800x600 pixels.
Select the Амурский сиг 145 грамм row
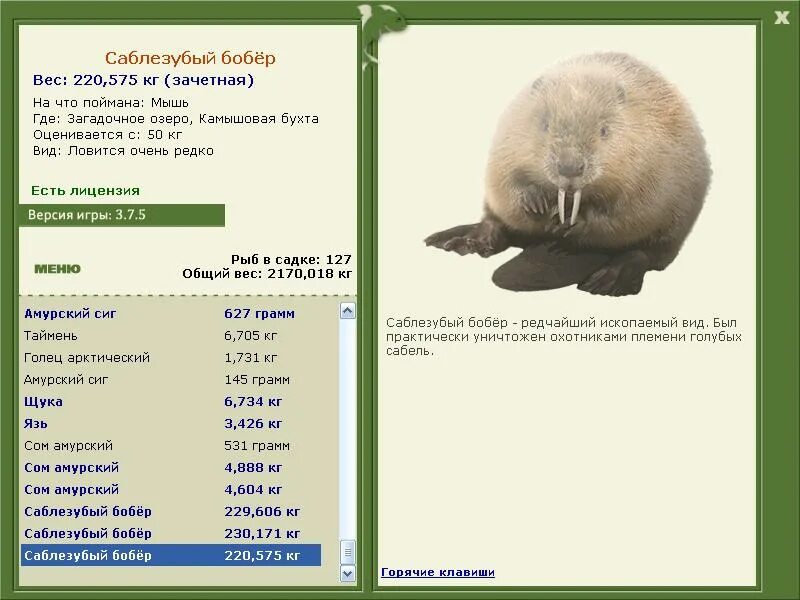coord(171,380)
